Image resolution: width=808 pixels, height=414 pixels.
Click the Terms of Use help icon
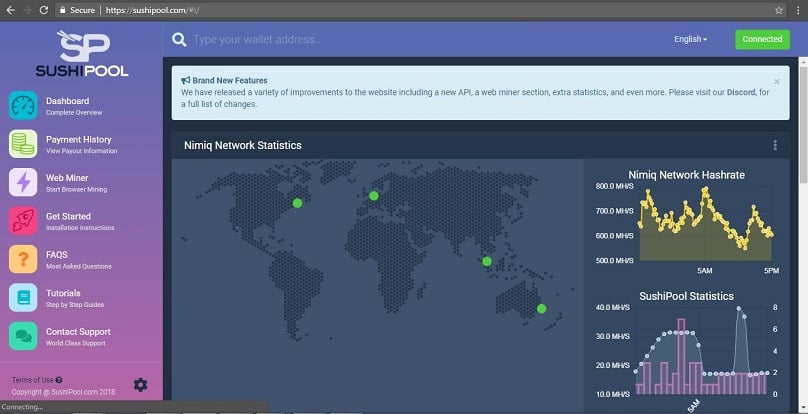coord(59,380)
